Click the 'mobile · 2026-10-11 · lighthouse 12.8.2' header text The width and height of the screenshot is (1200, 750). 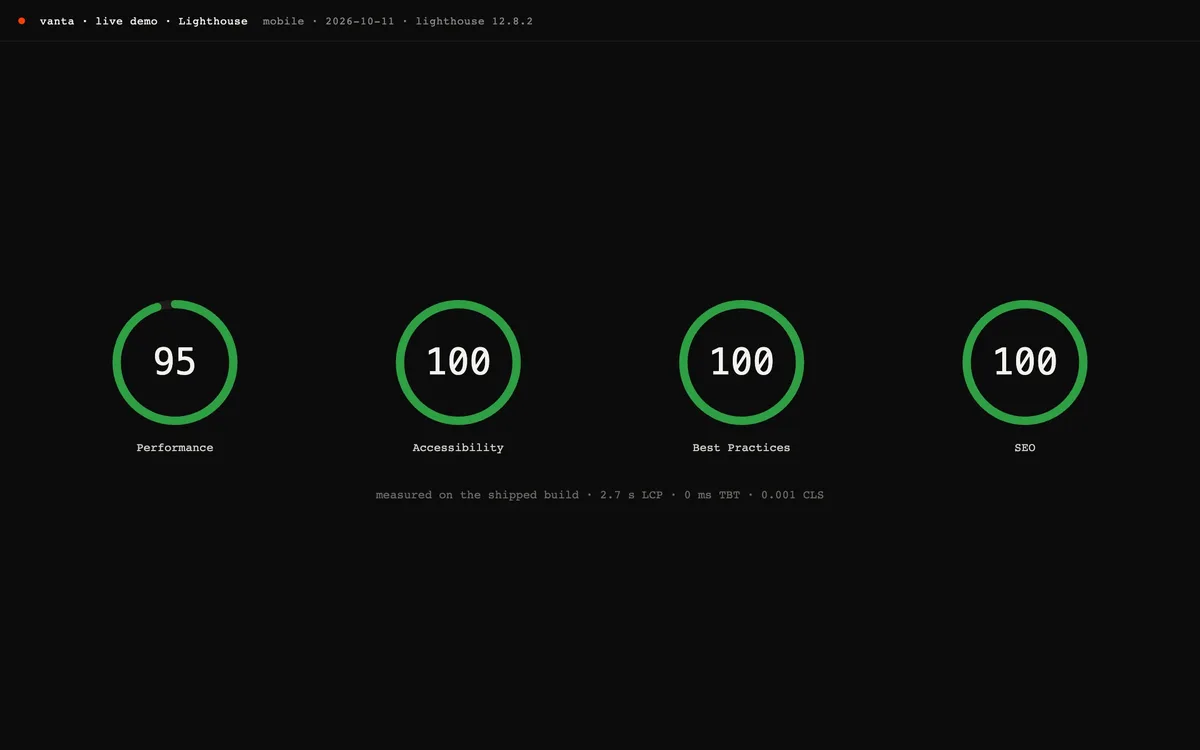click(398, 21)
